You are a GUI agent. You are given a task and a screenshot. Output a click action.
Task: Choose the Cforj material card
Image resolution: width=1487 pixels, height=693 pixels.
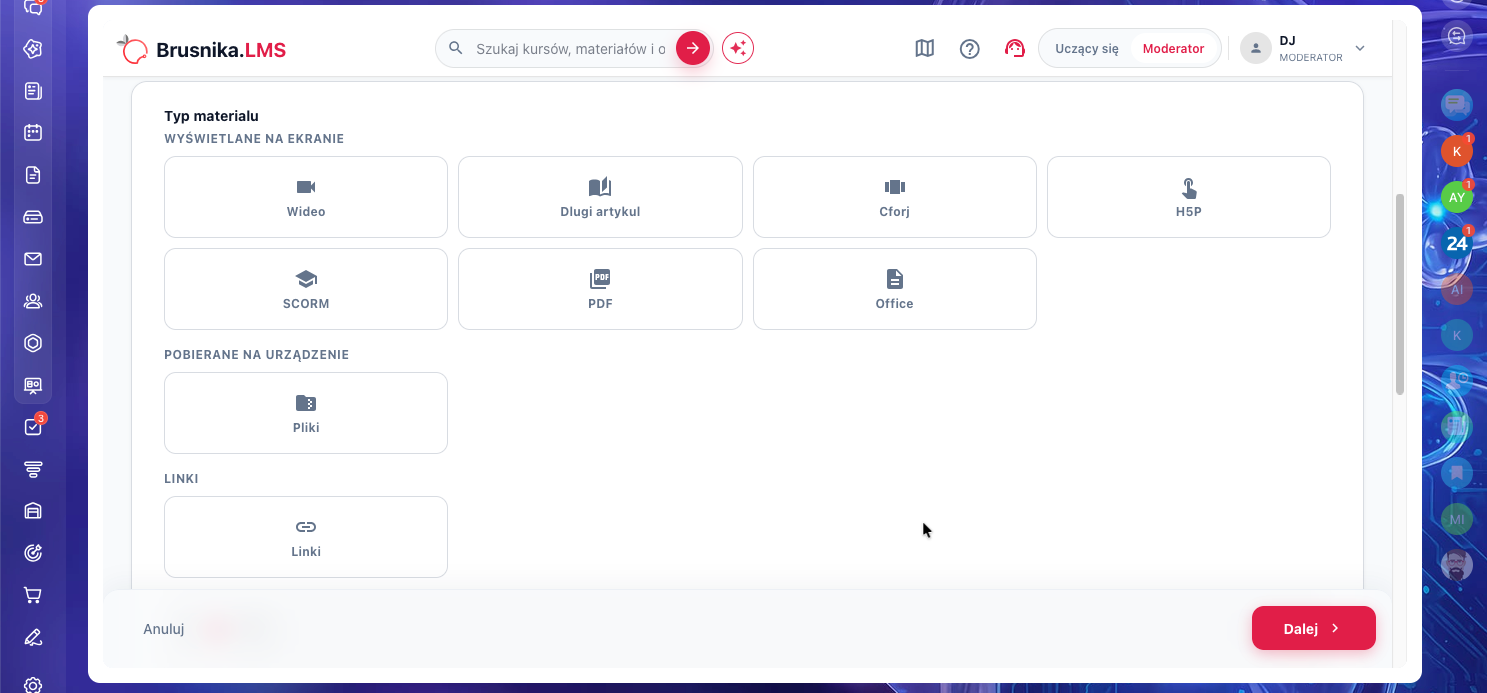click(895, 197)
